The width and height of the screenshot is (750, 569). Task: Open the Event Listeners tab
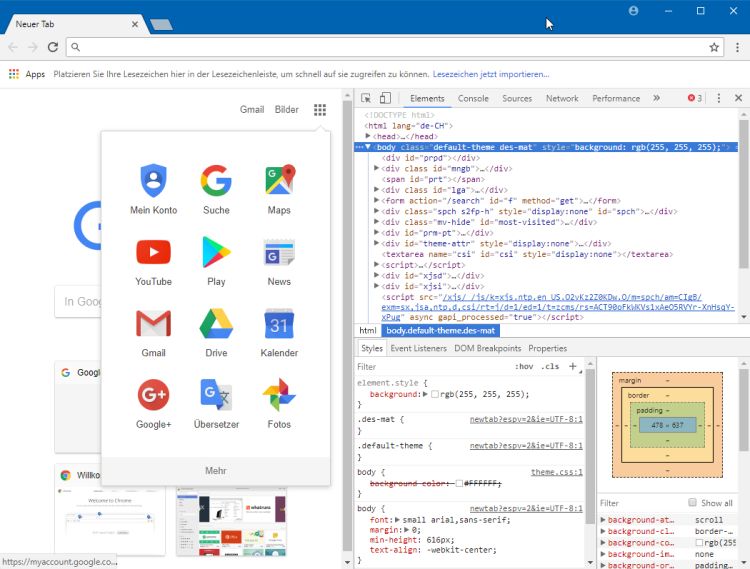[418, 349]
